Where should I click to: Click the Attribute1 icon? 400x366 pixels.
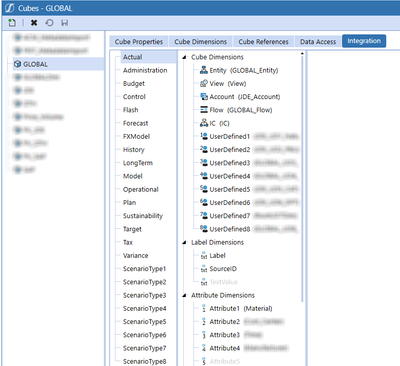(204, 308)
